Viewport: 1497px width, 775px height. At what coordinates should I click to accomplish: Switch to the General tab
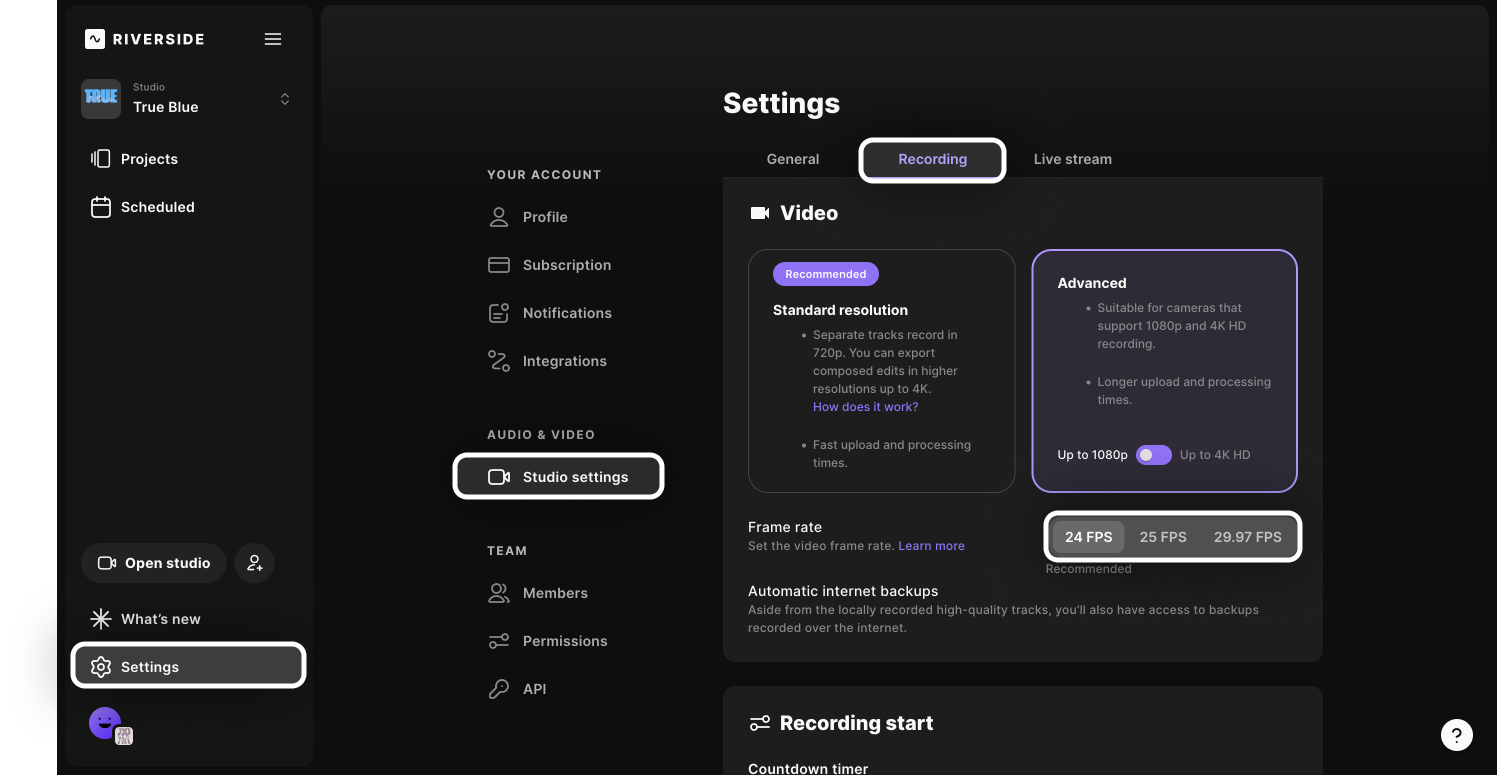click(792, 159)
